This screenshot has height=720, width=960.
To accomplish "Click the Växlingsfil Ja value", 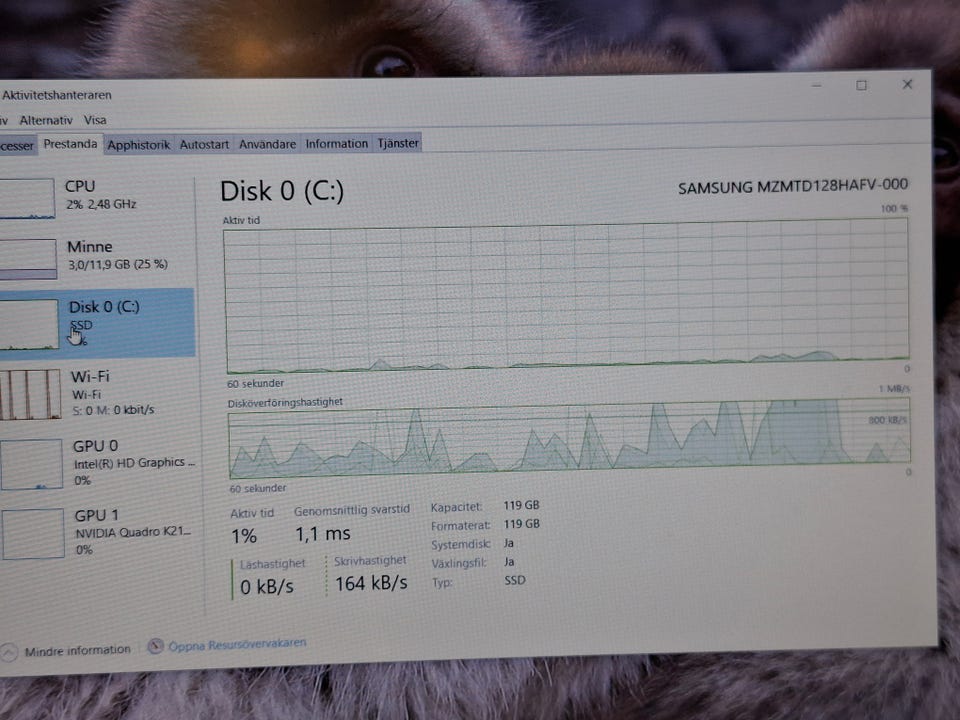I will click(509, 561).
